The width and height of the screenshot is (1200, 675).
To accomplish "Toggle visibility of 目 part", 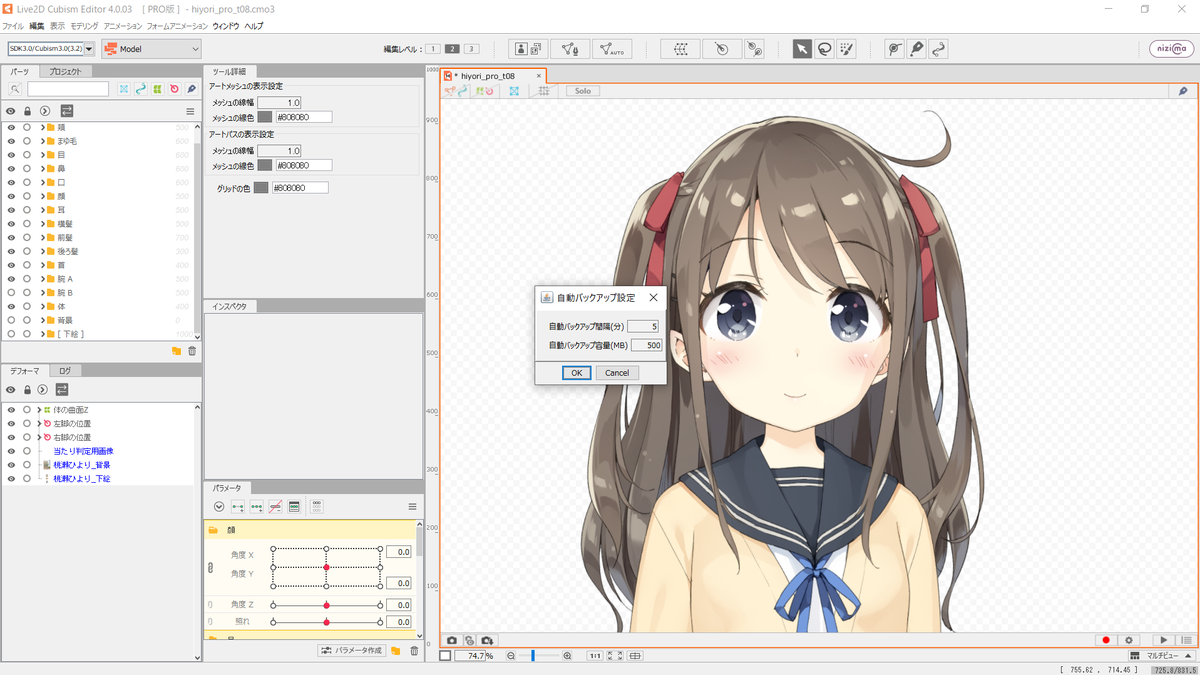I will (11, 155).
